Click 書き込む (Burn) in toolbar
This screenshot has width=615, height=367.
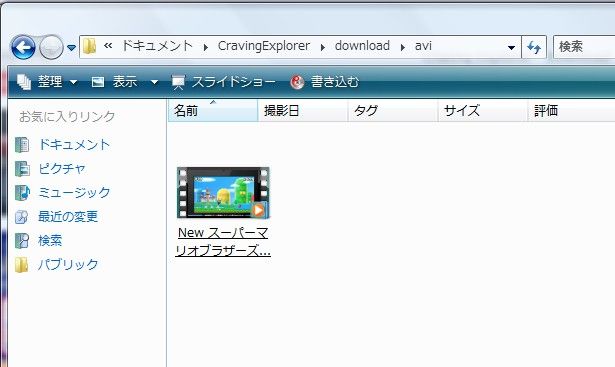point(335,82)
